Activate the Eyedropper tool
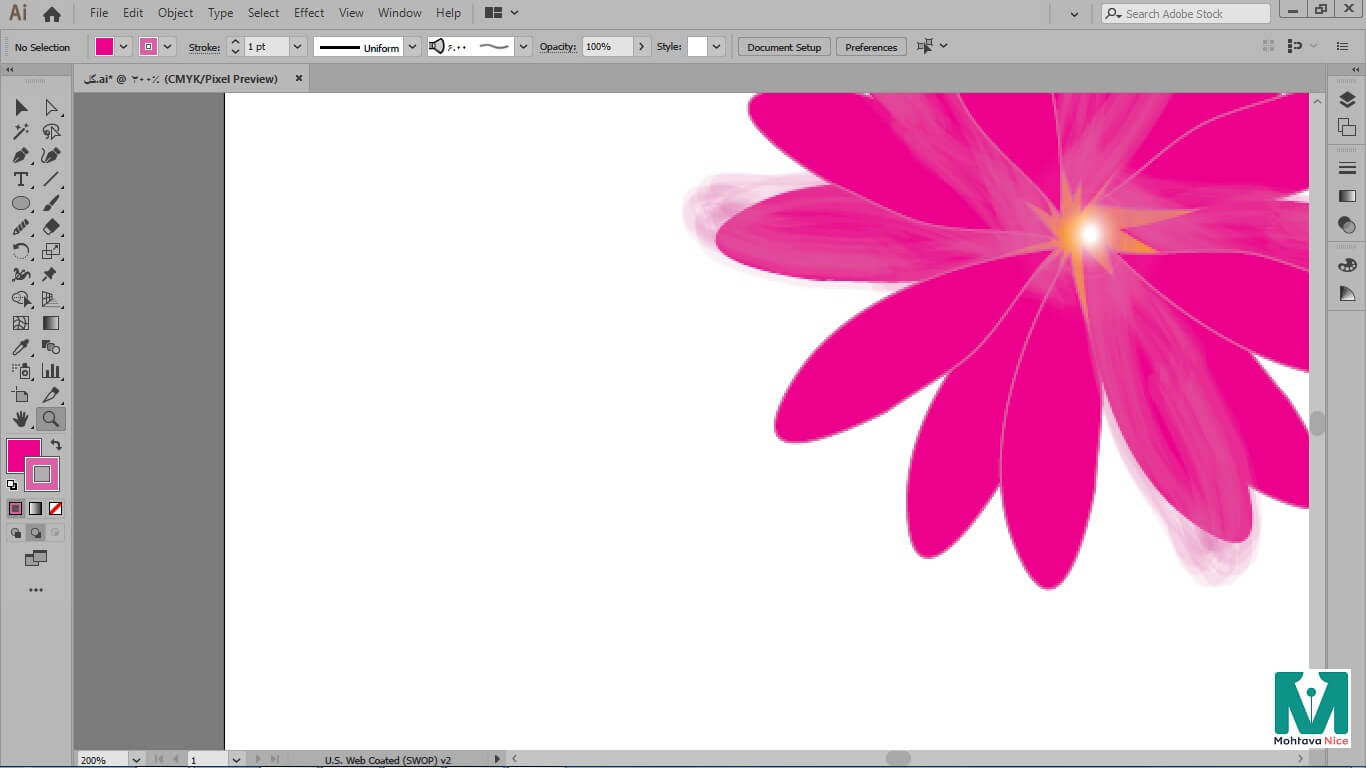 20,348
